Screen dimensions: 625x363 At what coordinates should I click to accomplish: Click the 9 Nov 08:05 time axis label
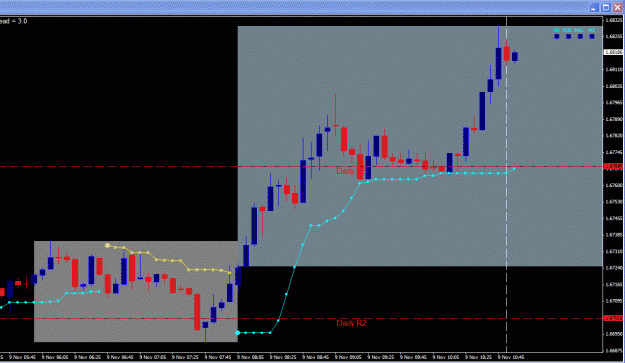tap(251, 357)
